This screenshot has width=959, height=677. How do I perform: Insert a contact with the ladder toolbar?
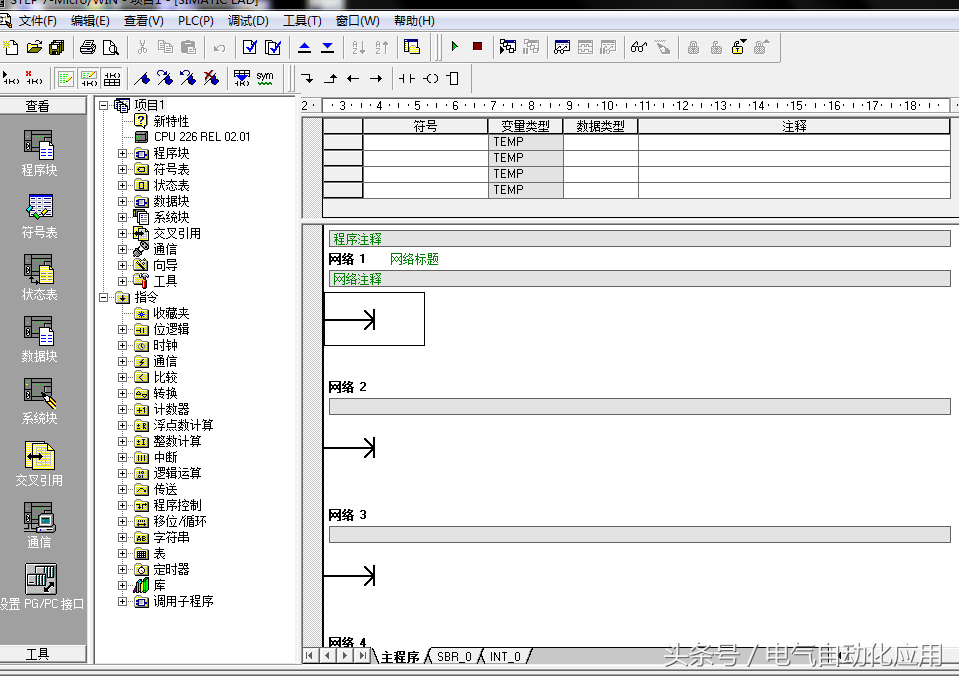tap(407, 78)
